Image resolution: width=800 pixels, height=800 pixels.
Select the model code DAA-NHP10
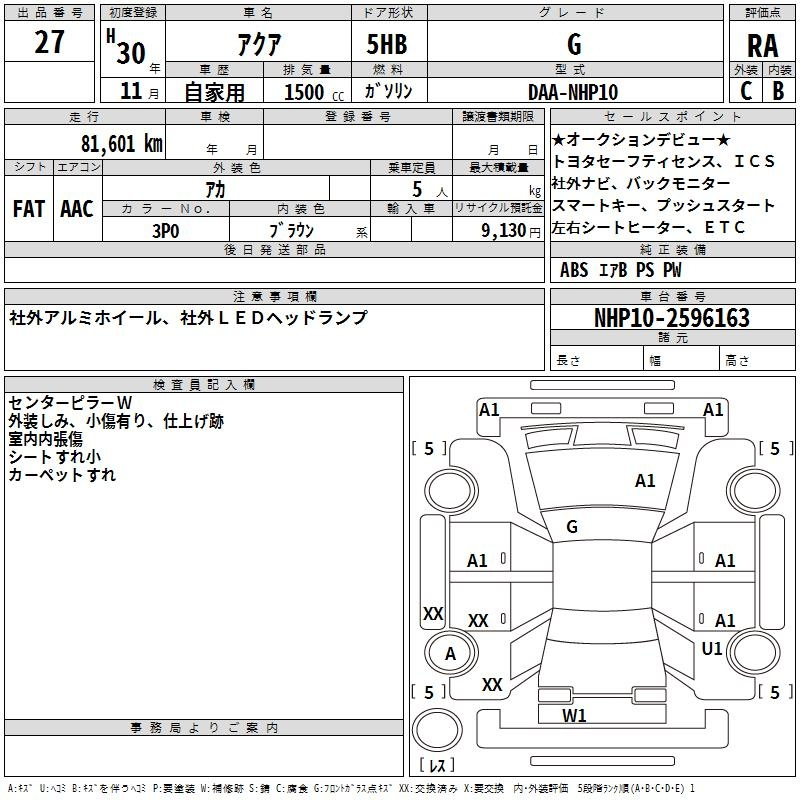click(x=573, y=92)
